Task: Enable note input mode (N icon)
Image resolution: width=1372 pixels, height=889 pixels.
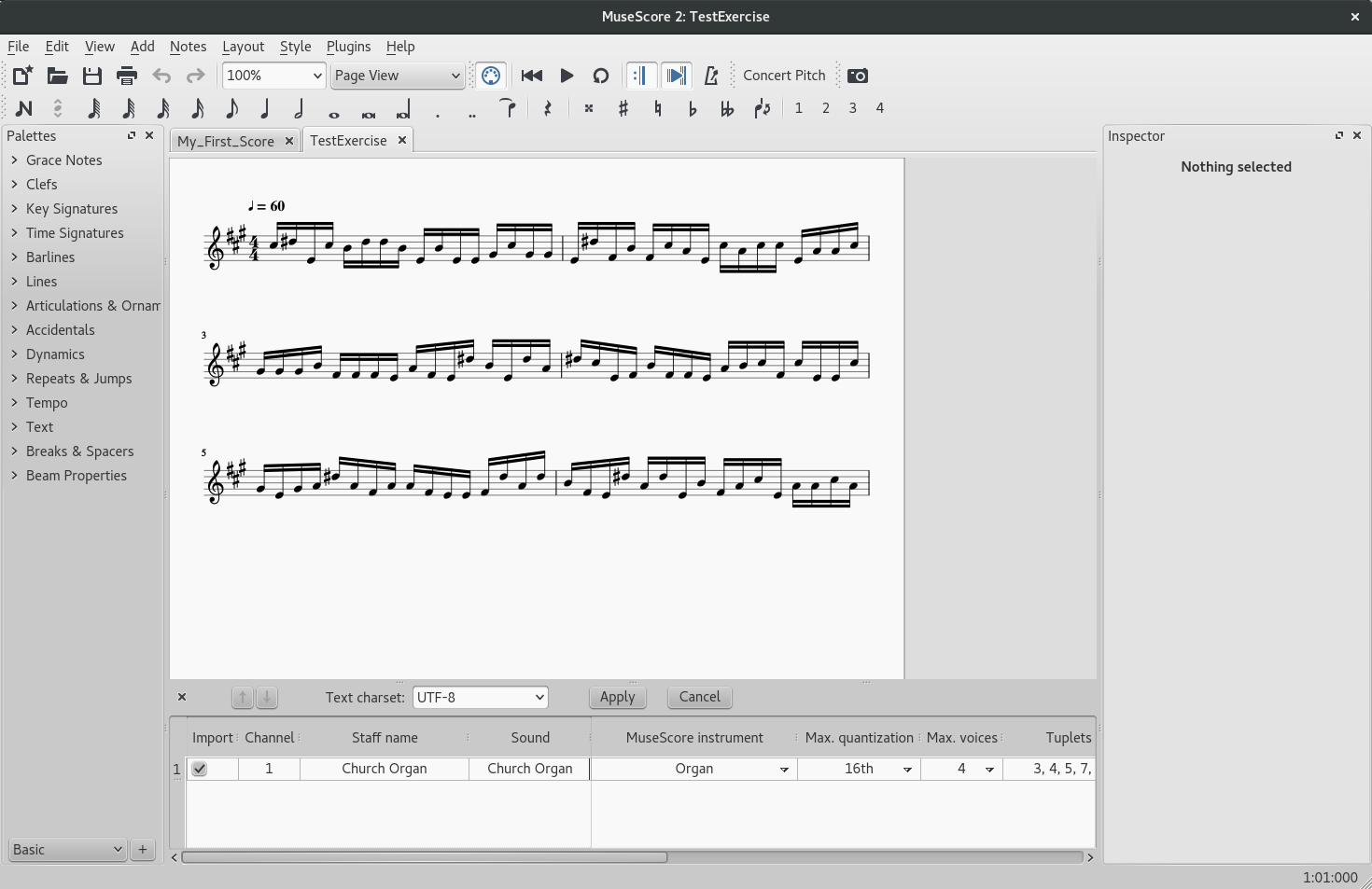Action: [24, 108]
